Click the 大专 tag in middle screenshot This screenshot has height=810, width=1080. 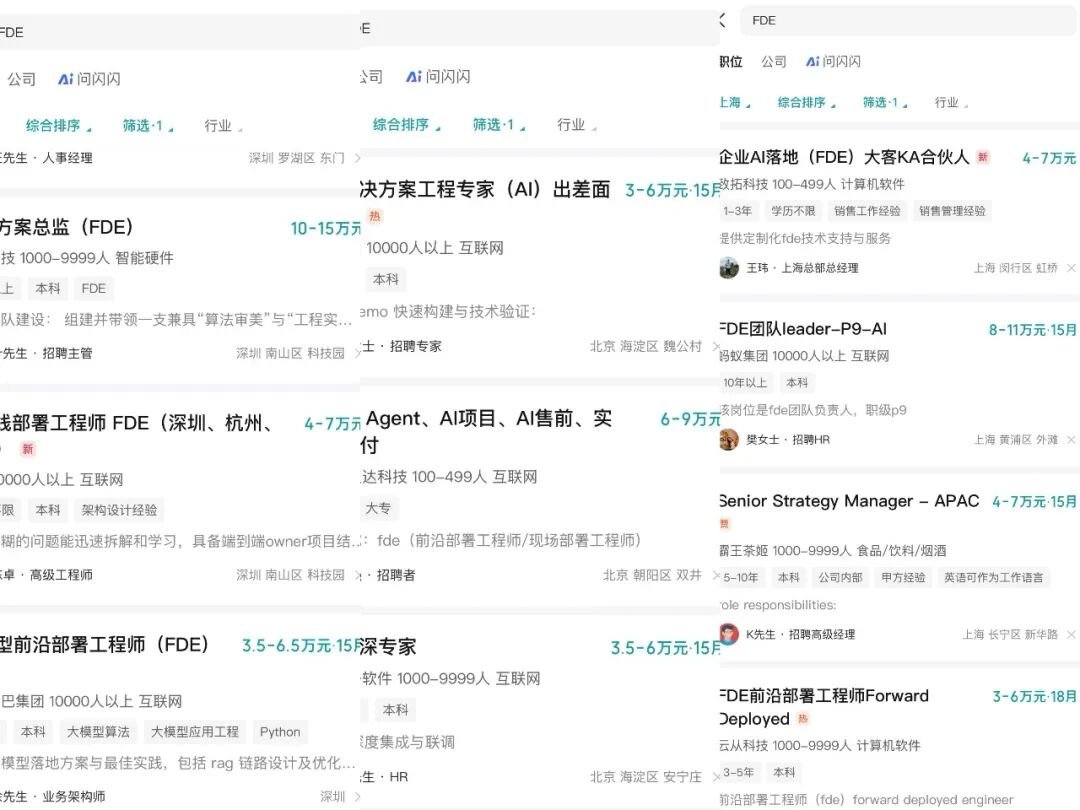378,508
